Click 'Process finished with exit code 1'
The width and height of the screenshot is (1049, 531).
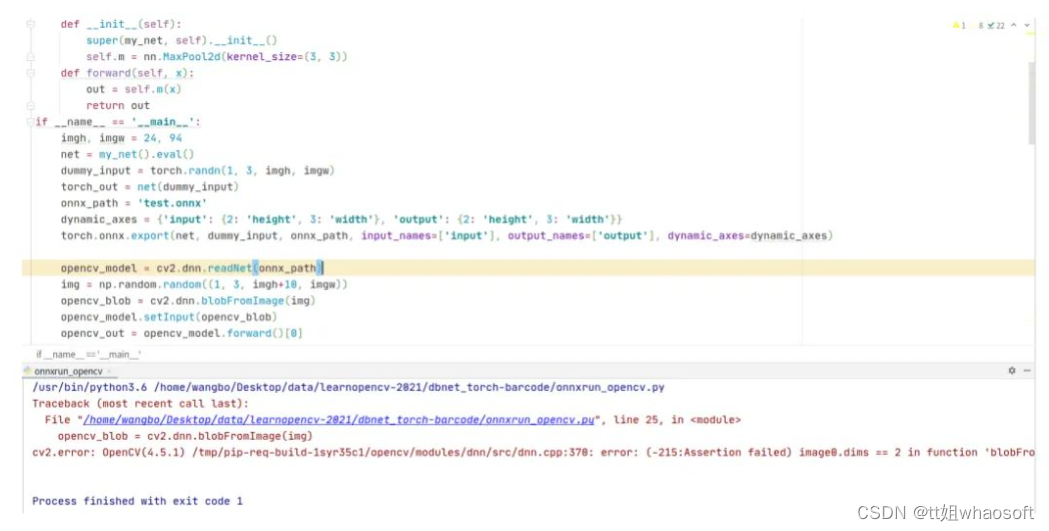click(137, 501)
